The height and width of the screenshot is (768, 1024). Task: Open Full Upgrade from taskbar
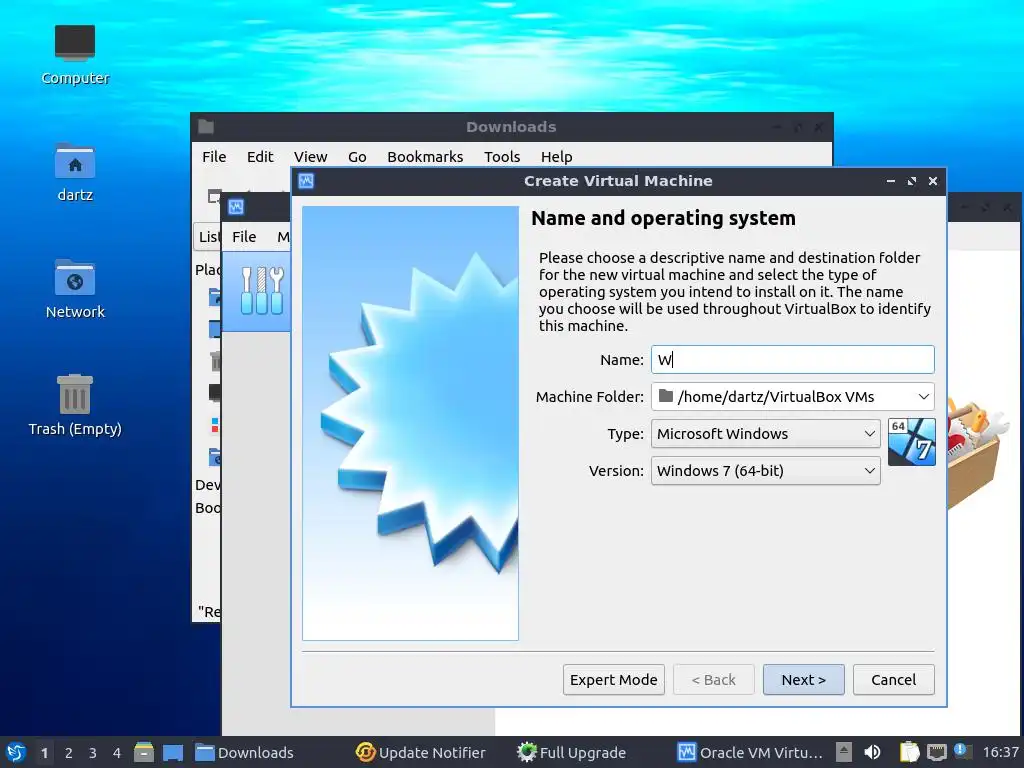tap(571, 752)
